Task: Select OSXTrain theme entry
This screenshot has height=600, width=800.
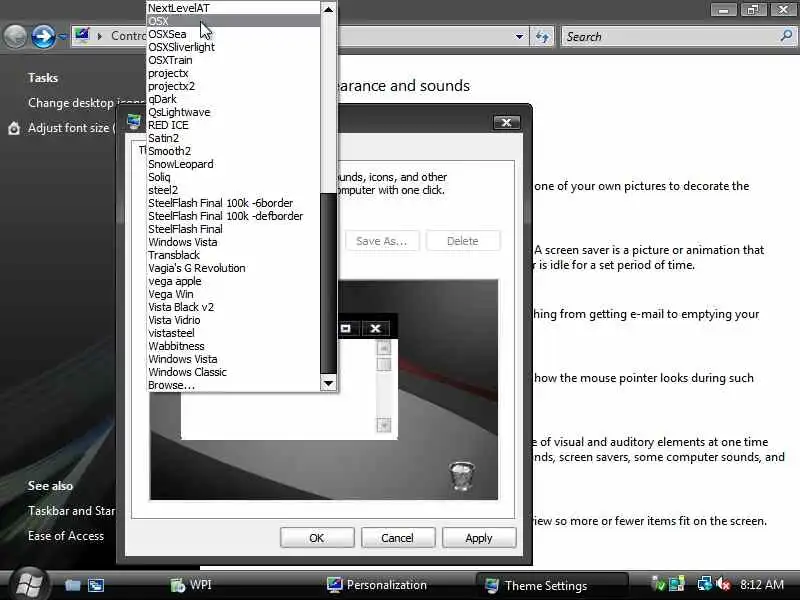Action: point(234,60)
